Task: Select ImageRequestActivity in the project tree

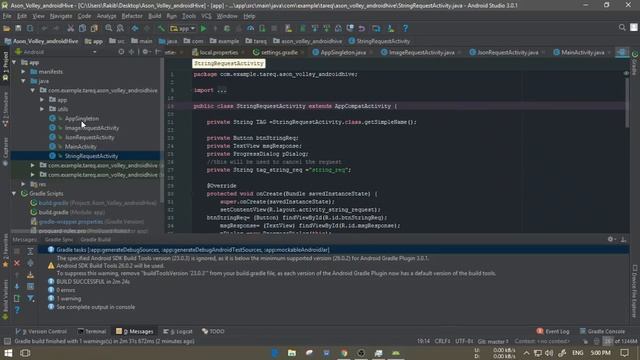Action: 92,128
